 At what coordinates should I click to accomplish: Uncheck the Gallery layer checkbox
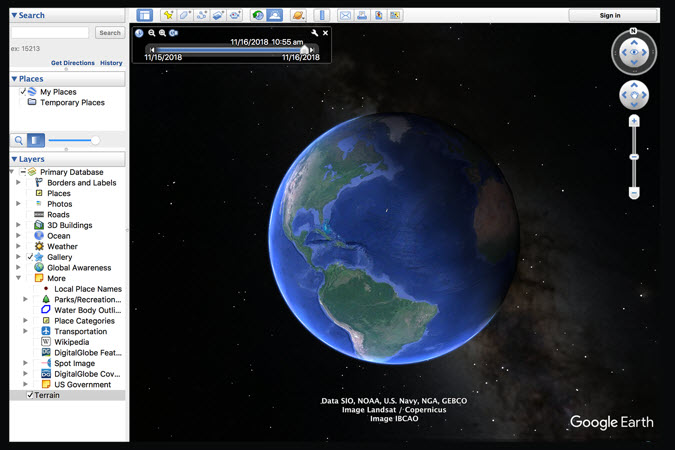[30, 257]
